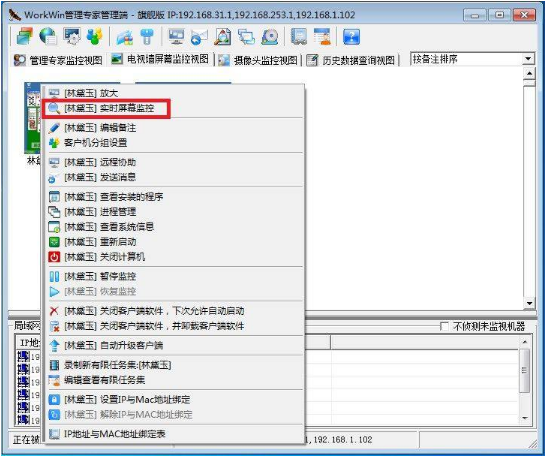This screenshot has width=547, height=457.
Task: Choose [林黛玉] 放大 from context menu
Action: point(173,93)
